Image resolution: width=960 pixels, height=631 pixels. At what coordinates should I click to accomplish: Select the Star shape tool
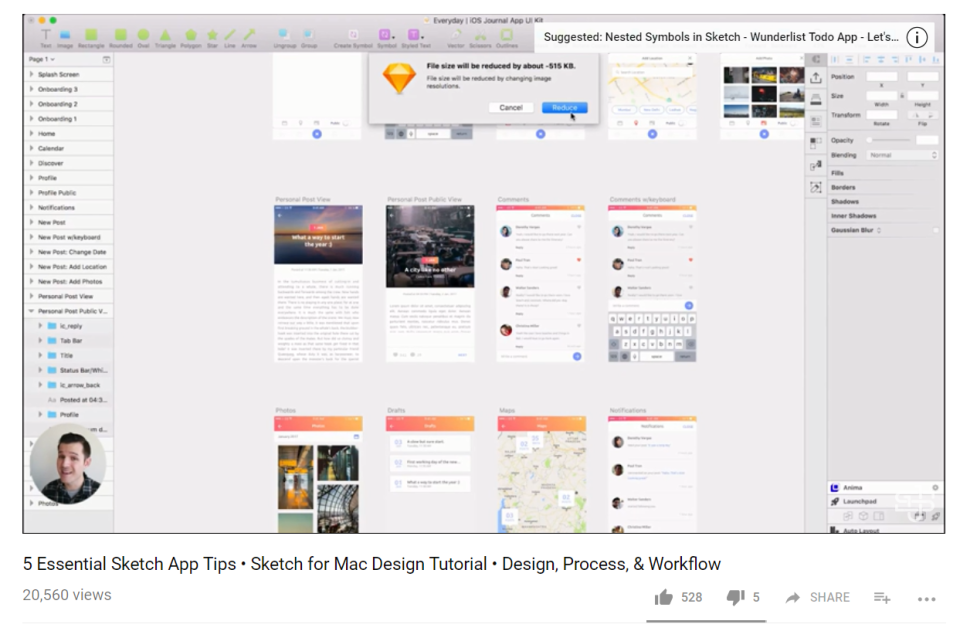(x=212, y=37)
